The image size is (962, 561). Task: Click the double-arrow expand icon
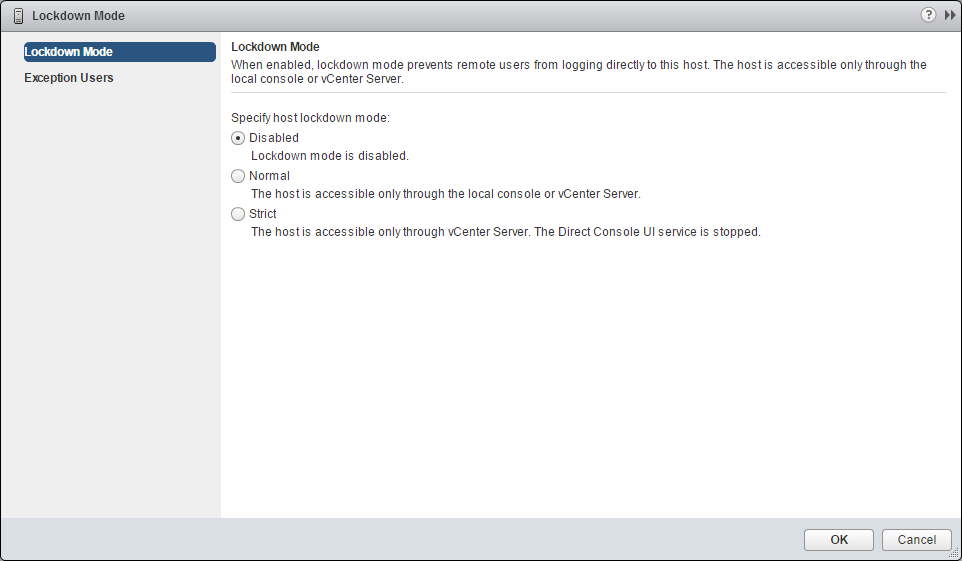coord(950,15)
